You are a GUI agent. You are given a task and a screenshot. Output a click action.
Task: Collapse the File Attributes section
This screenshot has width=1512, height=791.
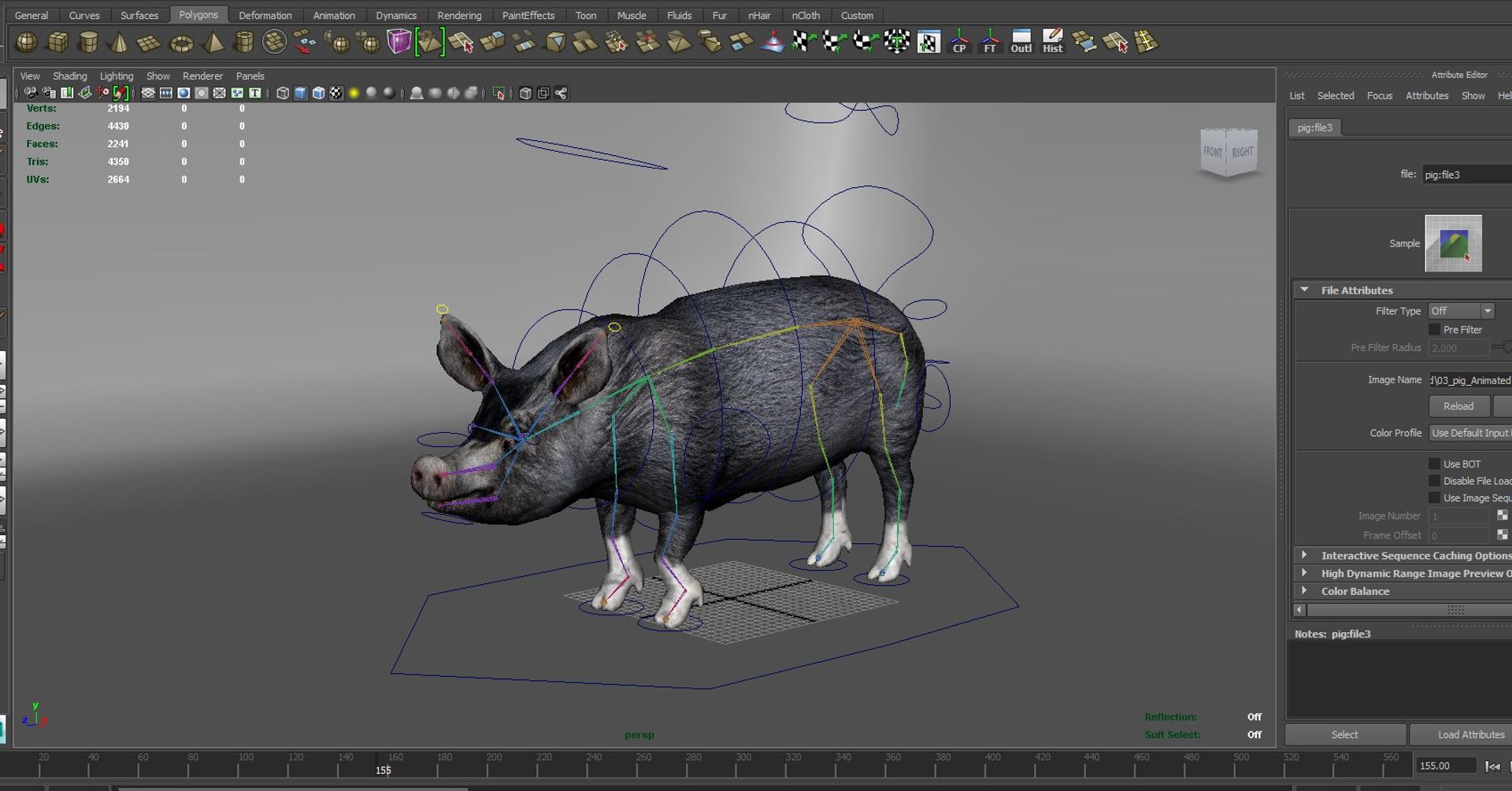[x=1304, y=290]
